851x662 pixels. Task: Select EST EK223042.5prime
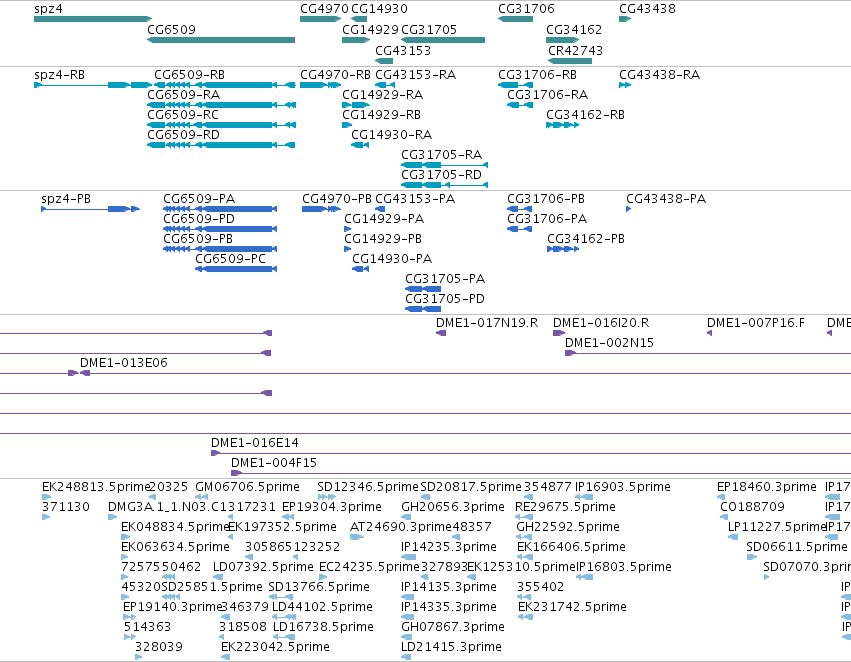click(x=226, y=657)
